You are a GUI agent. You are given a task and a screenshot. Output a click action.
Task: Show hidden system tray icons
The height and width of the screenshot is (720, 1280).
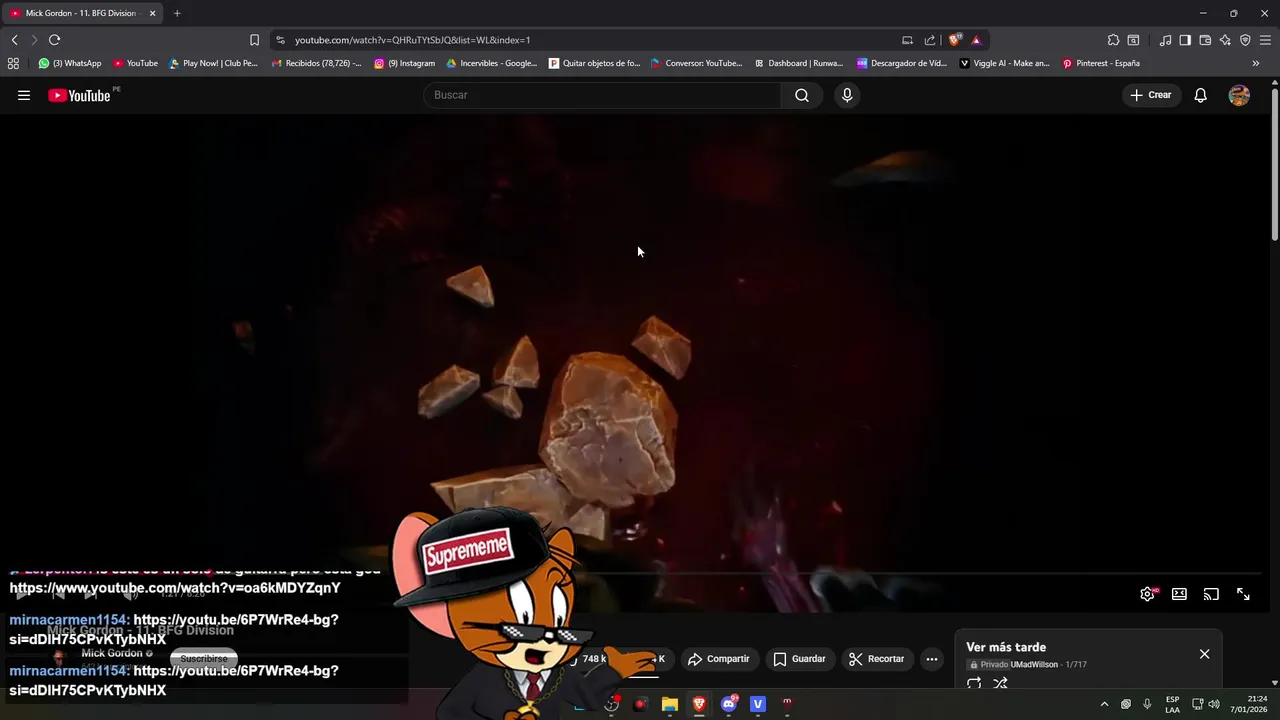[x=1104, y=704]
